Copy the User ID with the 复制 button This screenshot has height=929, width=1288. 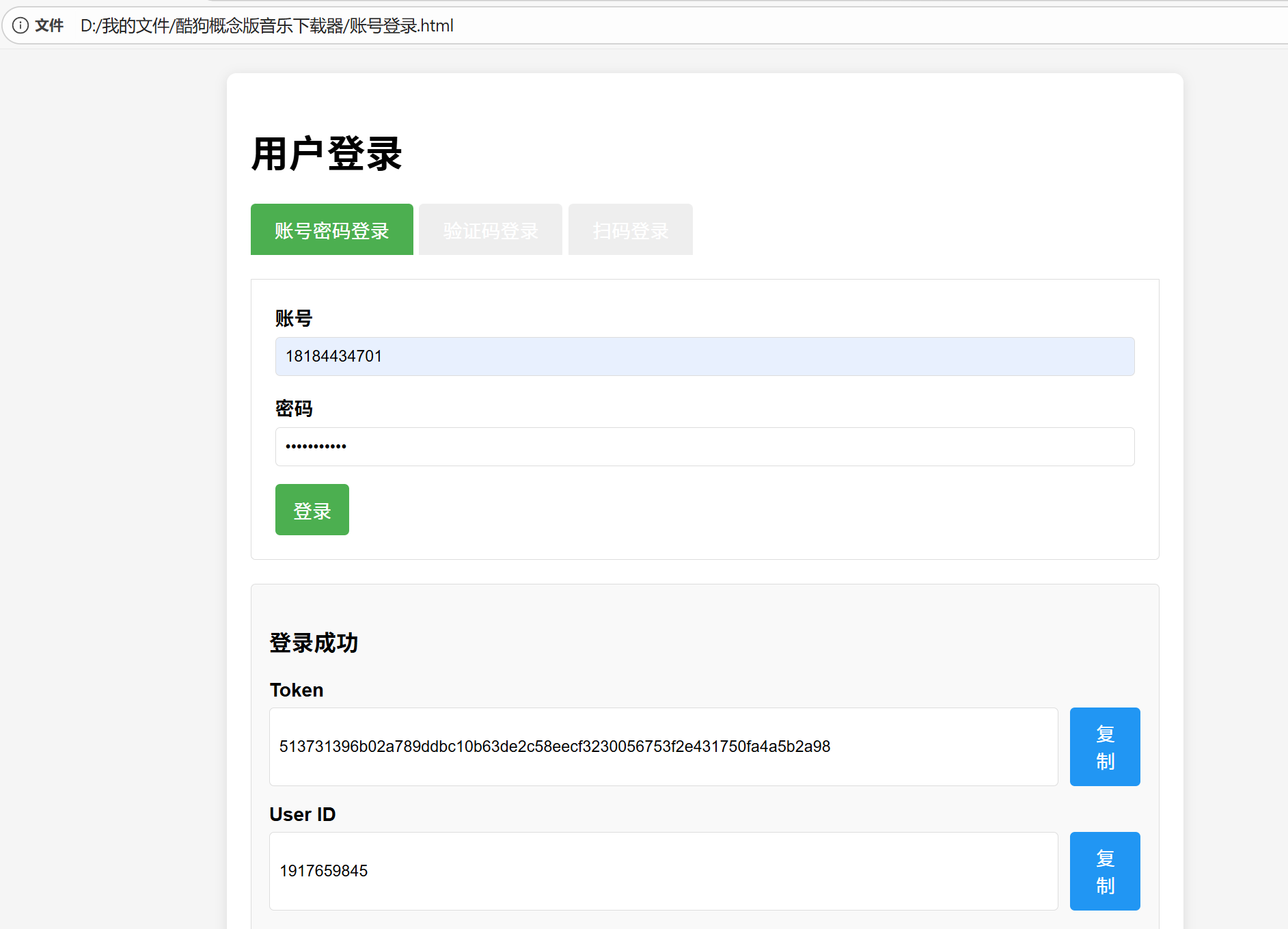(1104, 871)
